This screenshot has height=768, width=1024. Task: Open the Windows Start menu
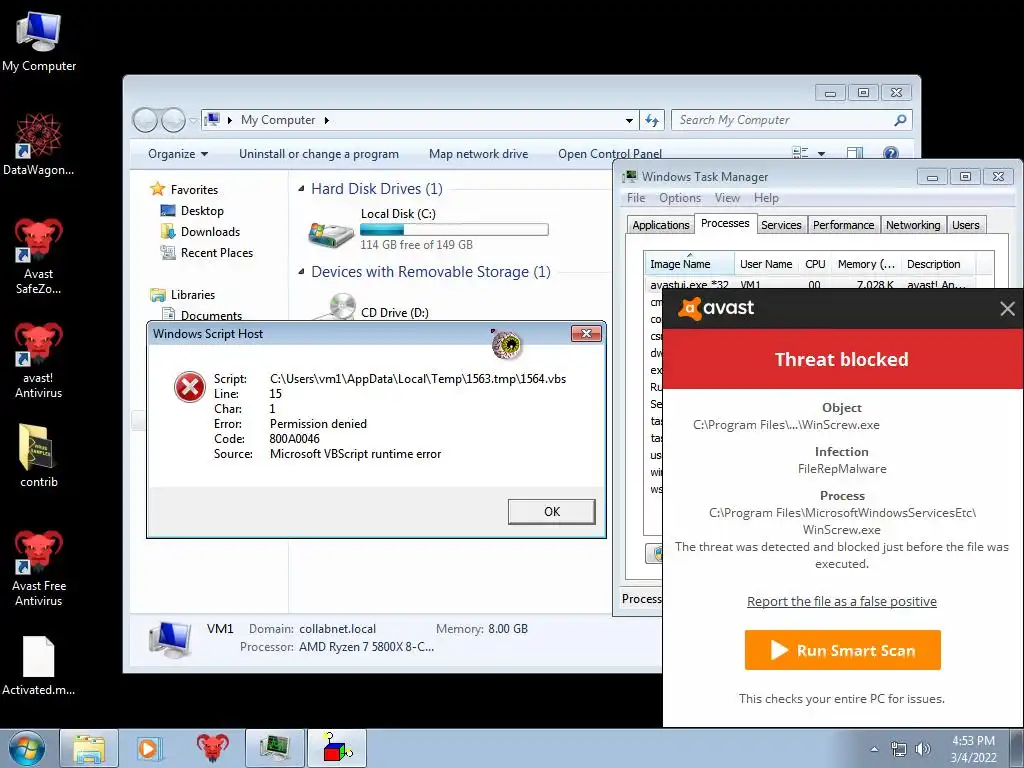[26, 748]
